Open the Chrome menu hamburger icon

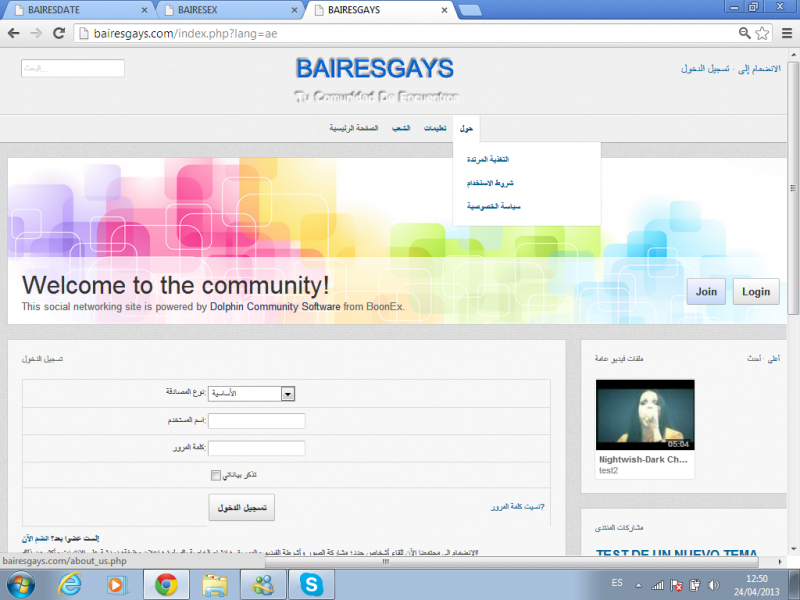tap(787, 34)
